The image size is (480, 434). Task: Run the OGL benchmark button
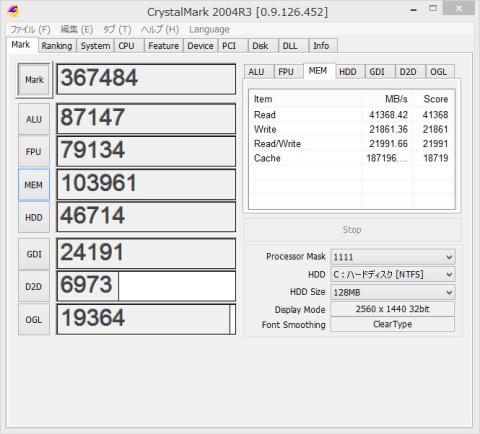tap(34, 319)
